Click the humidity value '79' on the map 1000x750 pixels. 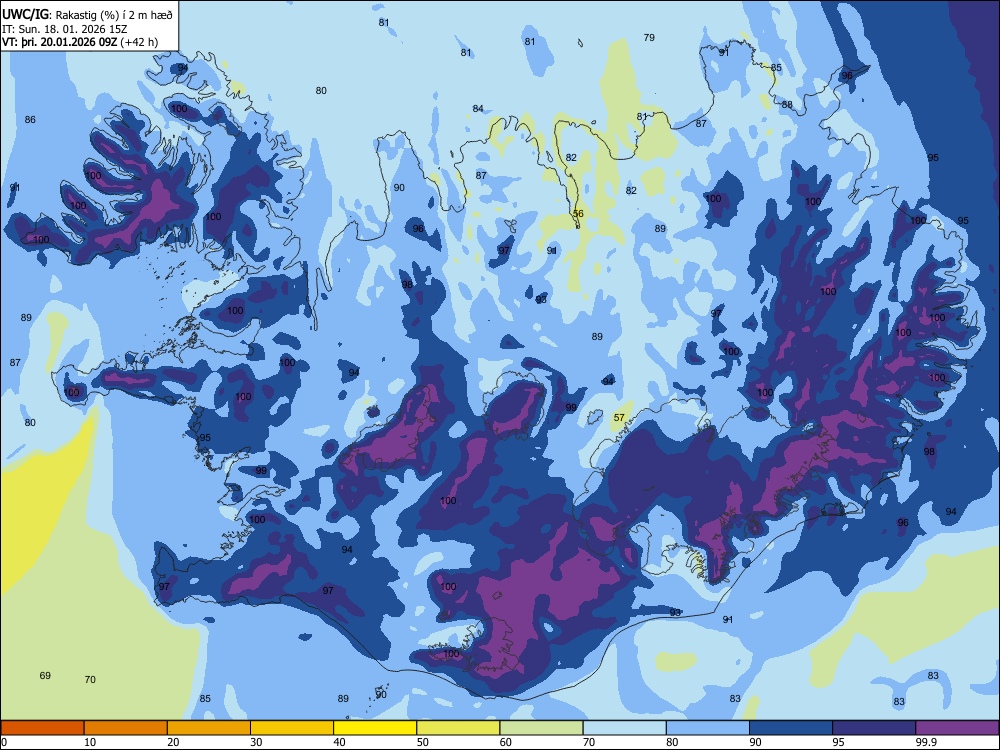[649, 38]
